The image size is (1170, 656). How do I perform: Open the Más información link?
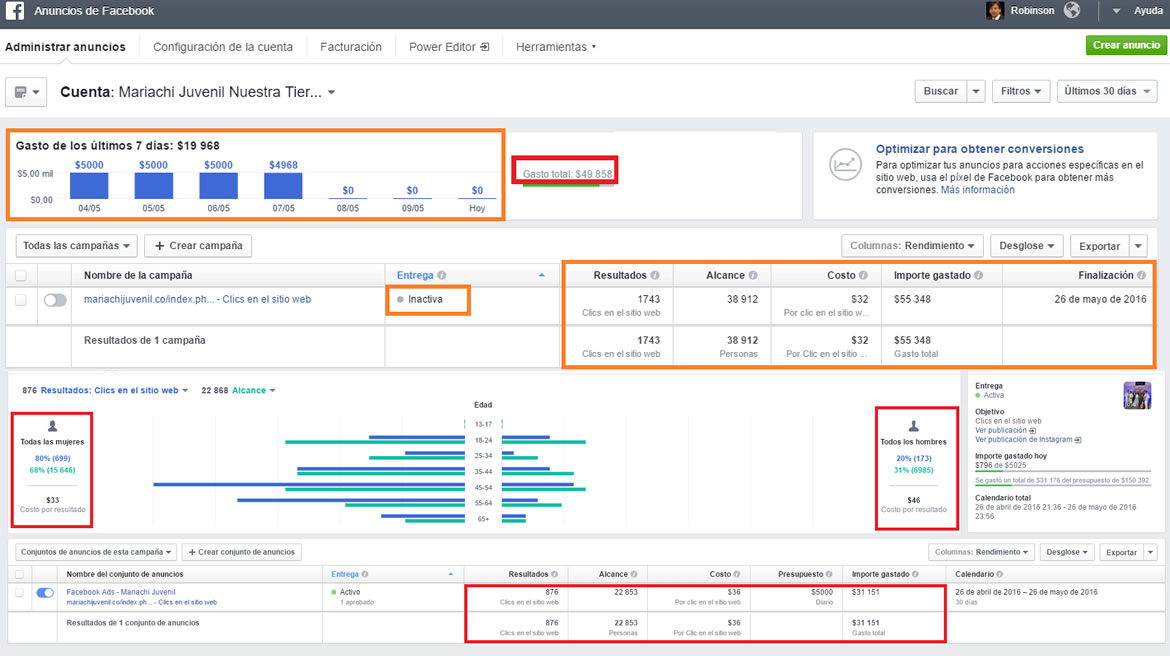coord(977,190)
